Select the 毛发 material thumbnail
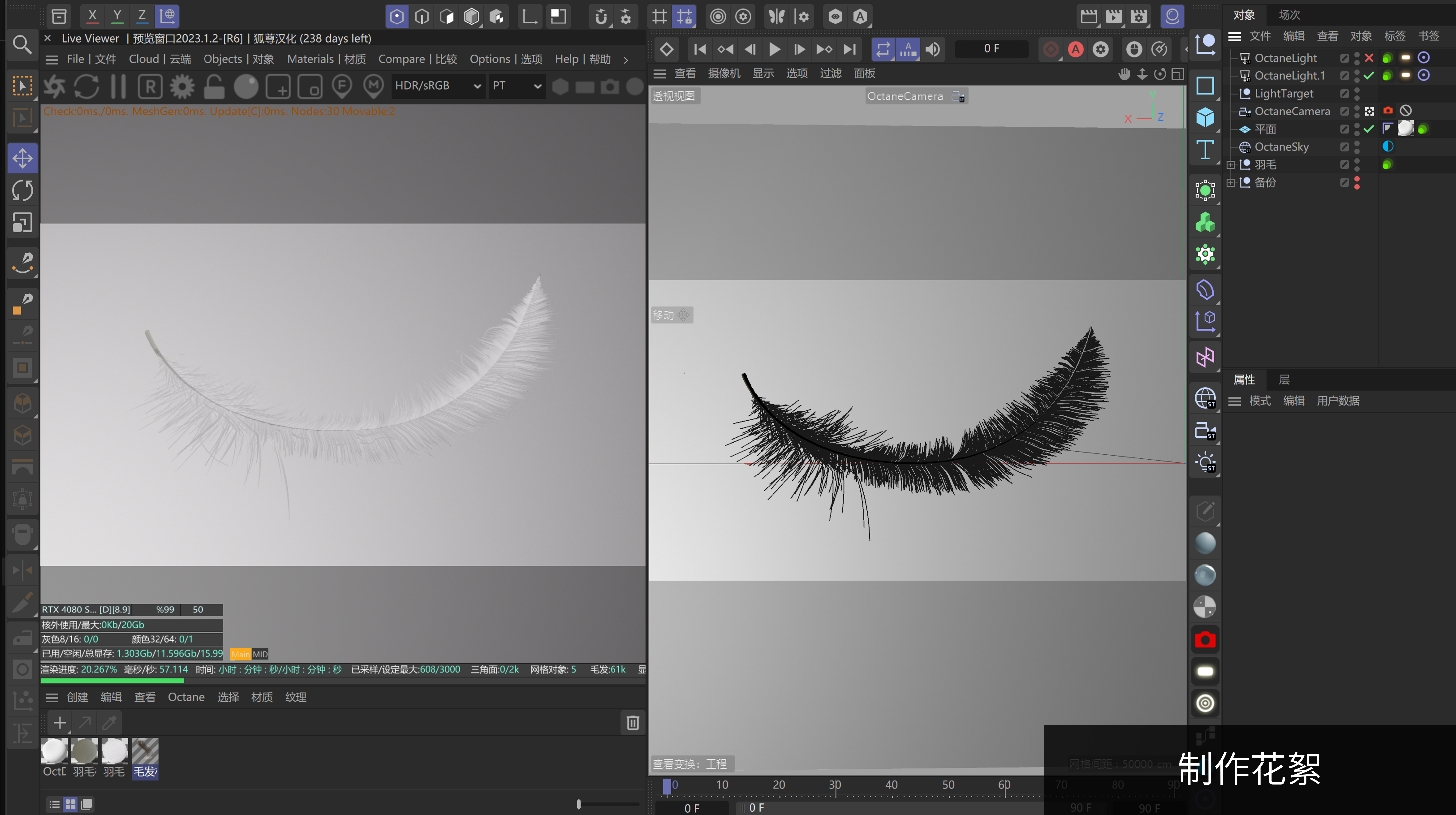Image resolution: width=1456 pixels, height=815 pixels. coord(145,758)
